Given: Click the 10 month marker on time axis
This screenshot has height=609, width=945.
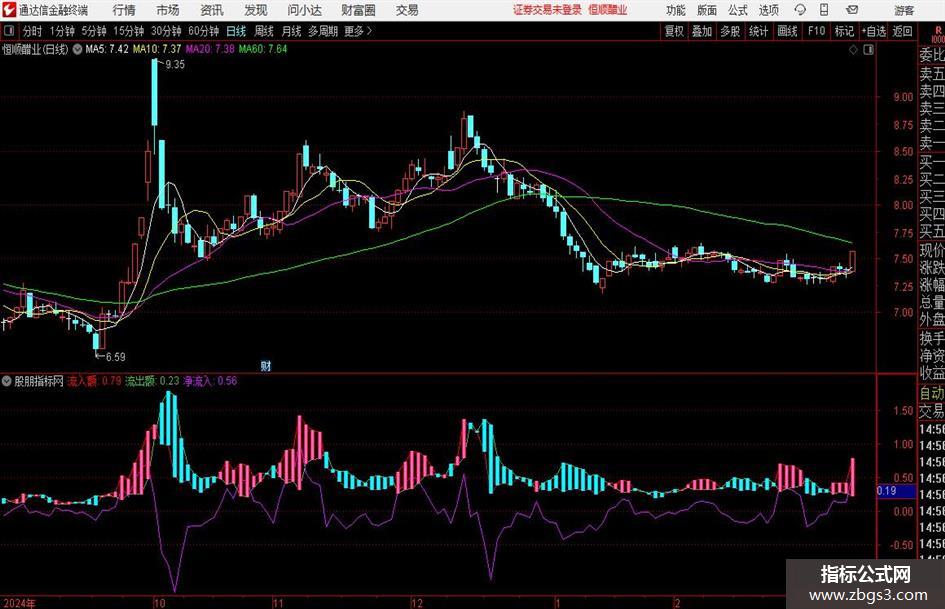Looking at the screenshot, I should (159, 603).
